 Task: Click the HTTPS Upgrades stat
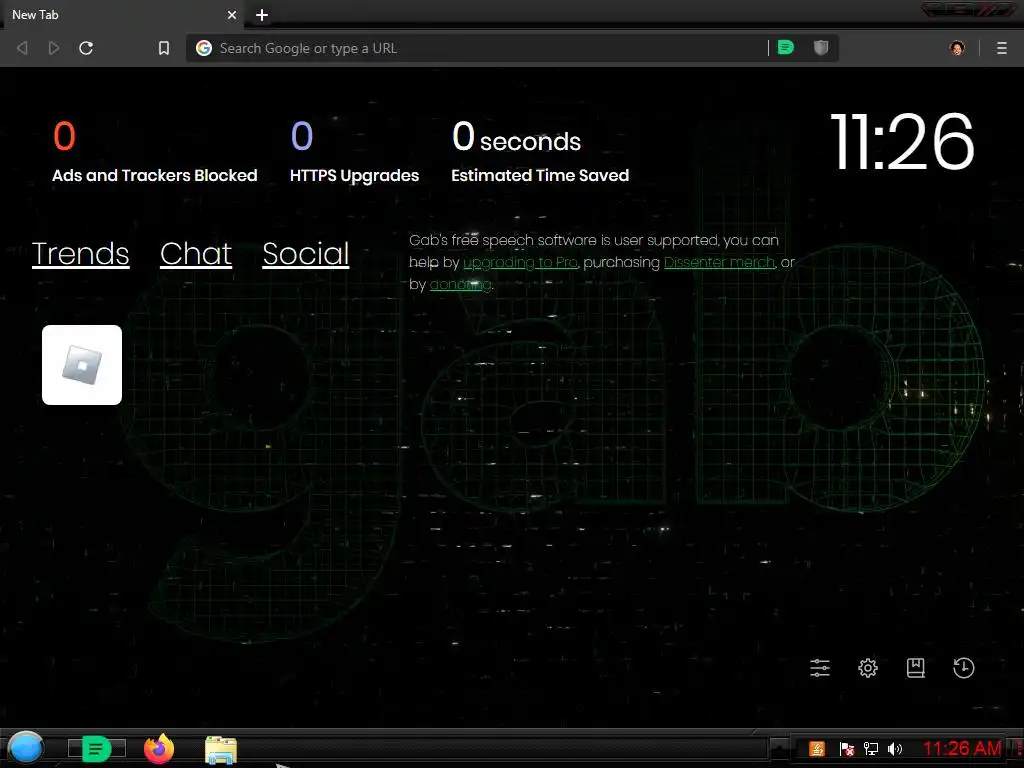click(355, 152)
